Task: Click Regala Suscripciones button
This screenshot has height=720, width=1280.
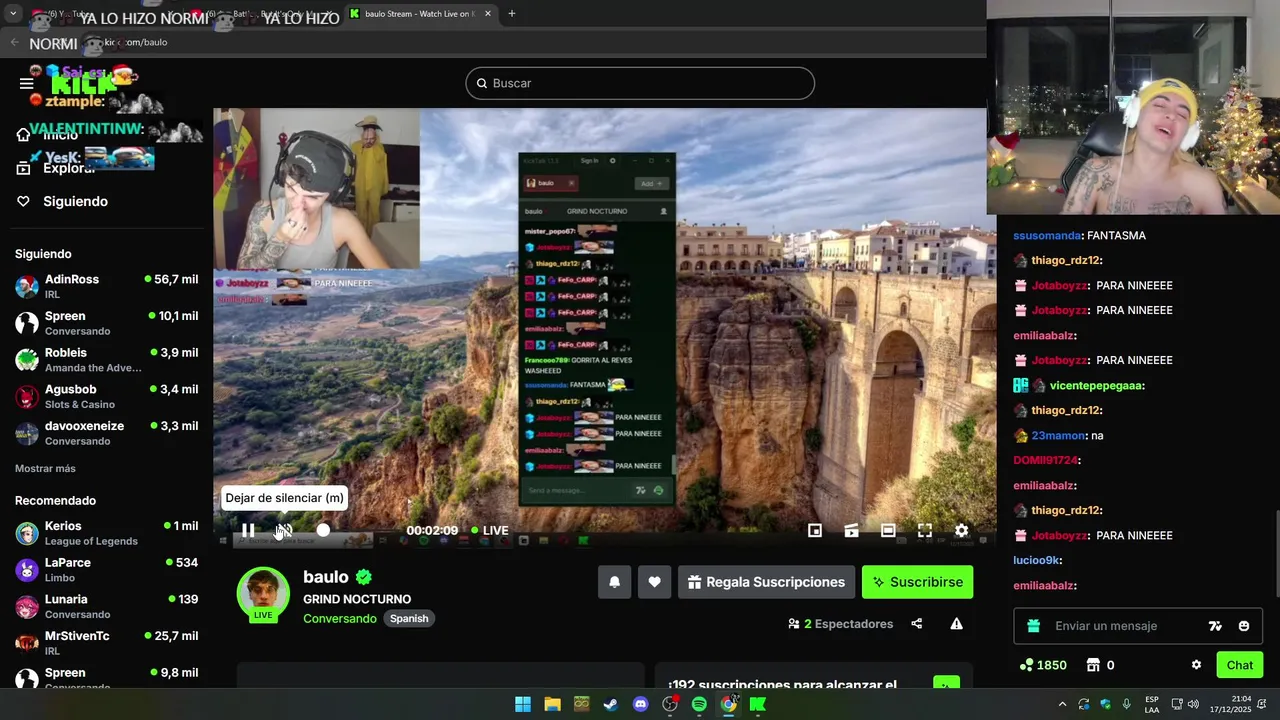Action: (766, 582)
